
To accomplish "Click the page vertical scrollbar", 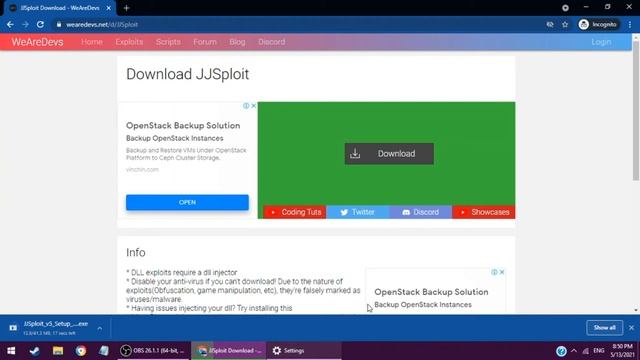I will tap(636, 110).
